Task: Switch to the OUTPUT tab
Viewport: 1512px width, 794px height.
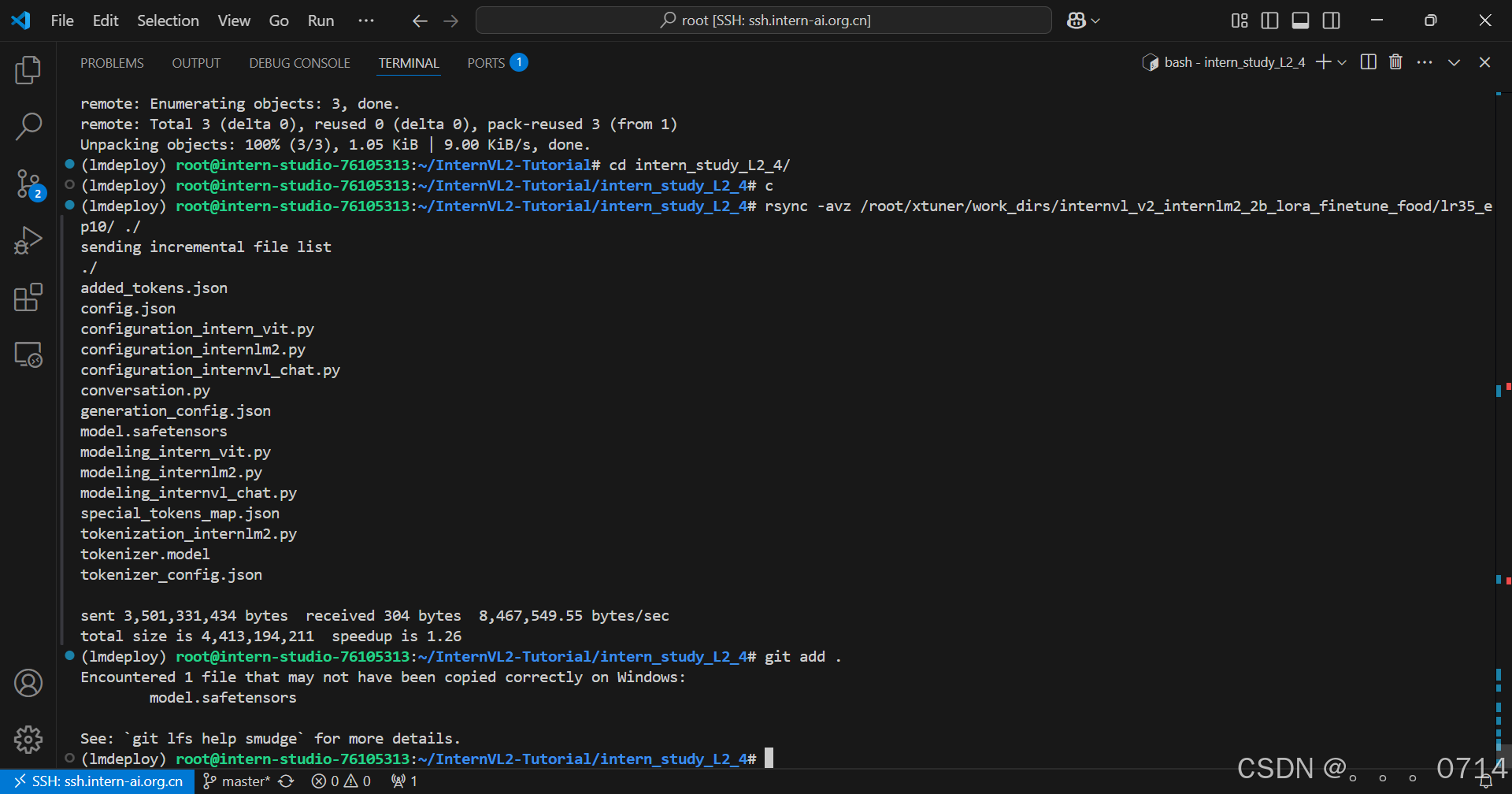Action: click(x=196, y=63)
